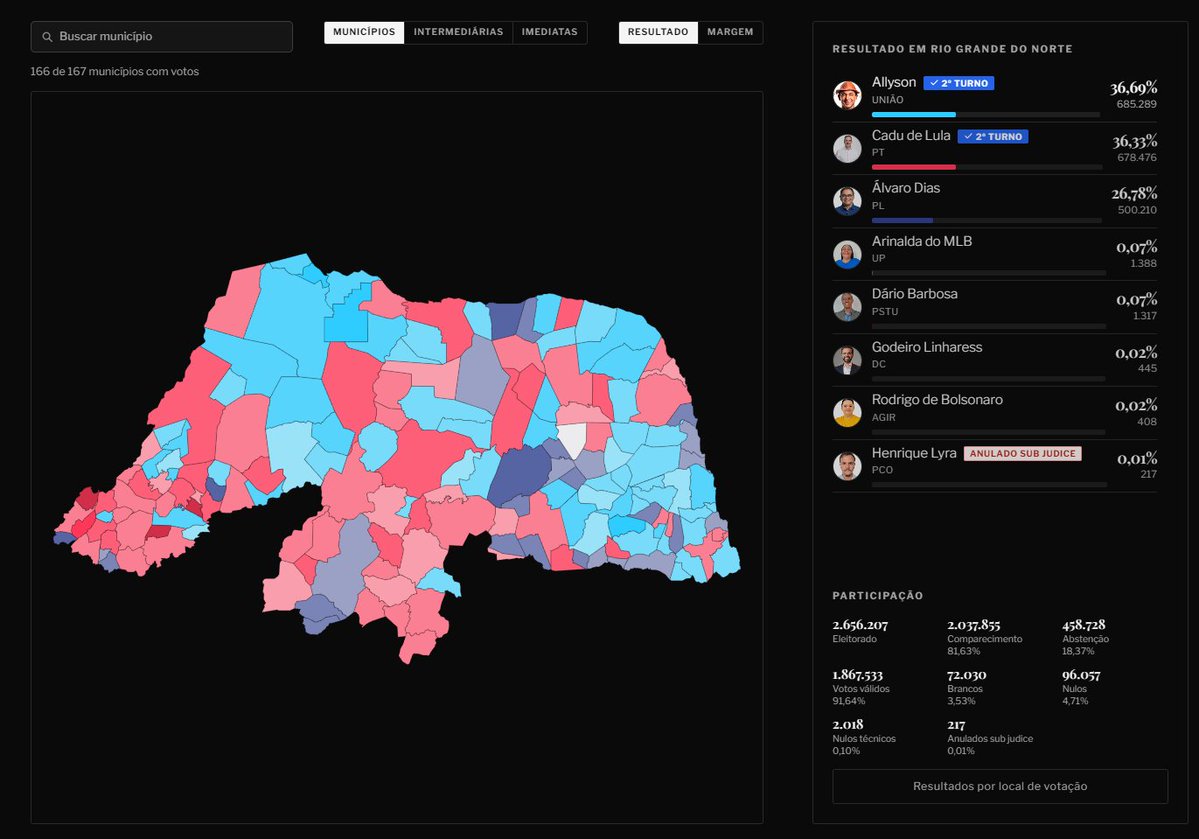Click the Rodrigo de Bolsonaro name
This screenshot has height=839, width=1199.
(937, 400)
